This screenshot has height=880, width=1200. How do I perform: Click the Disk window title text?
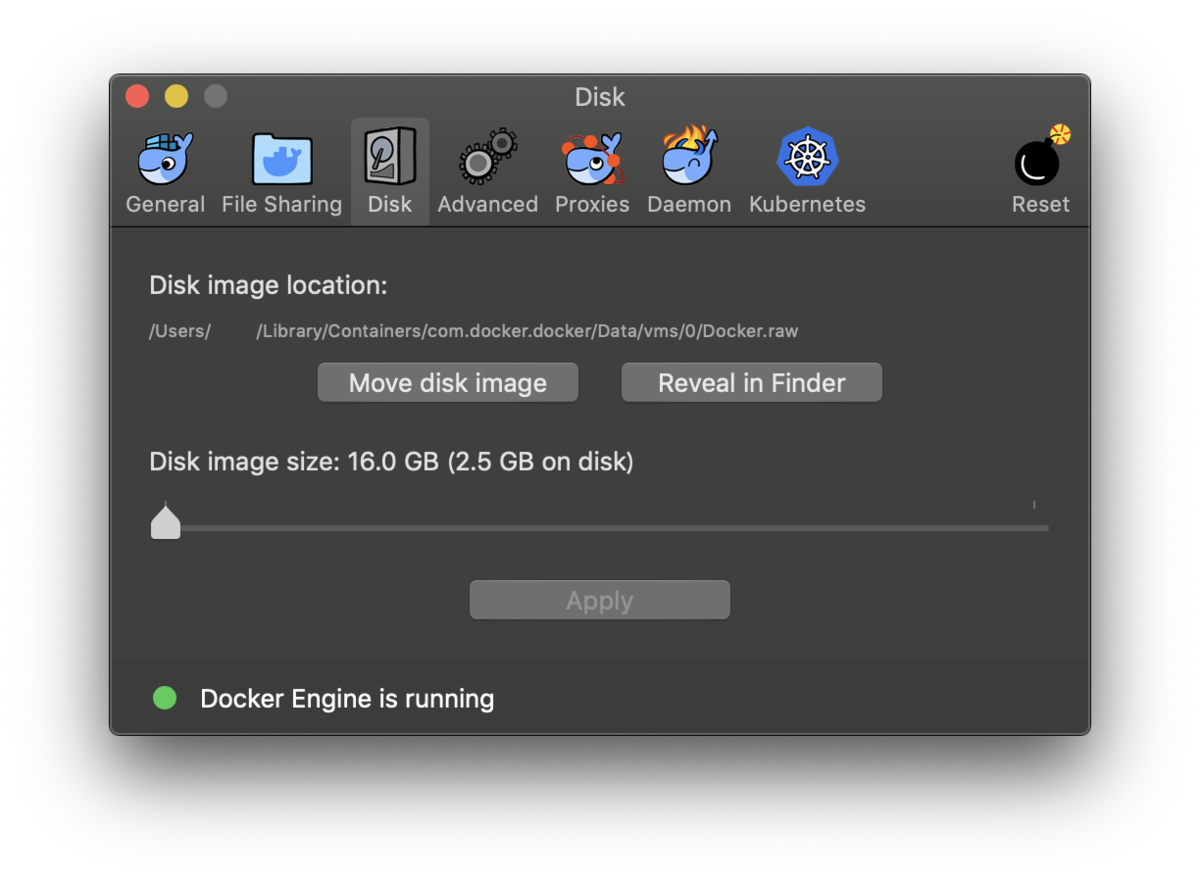(600, 97)
